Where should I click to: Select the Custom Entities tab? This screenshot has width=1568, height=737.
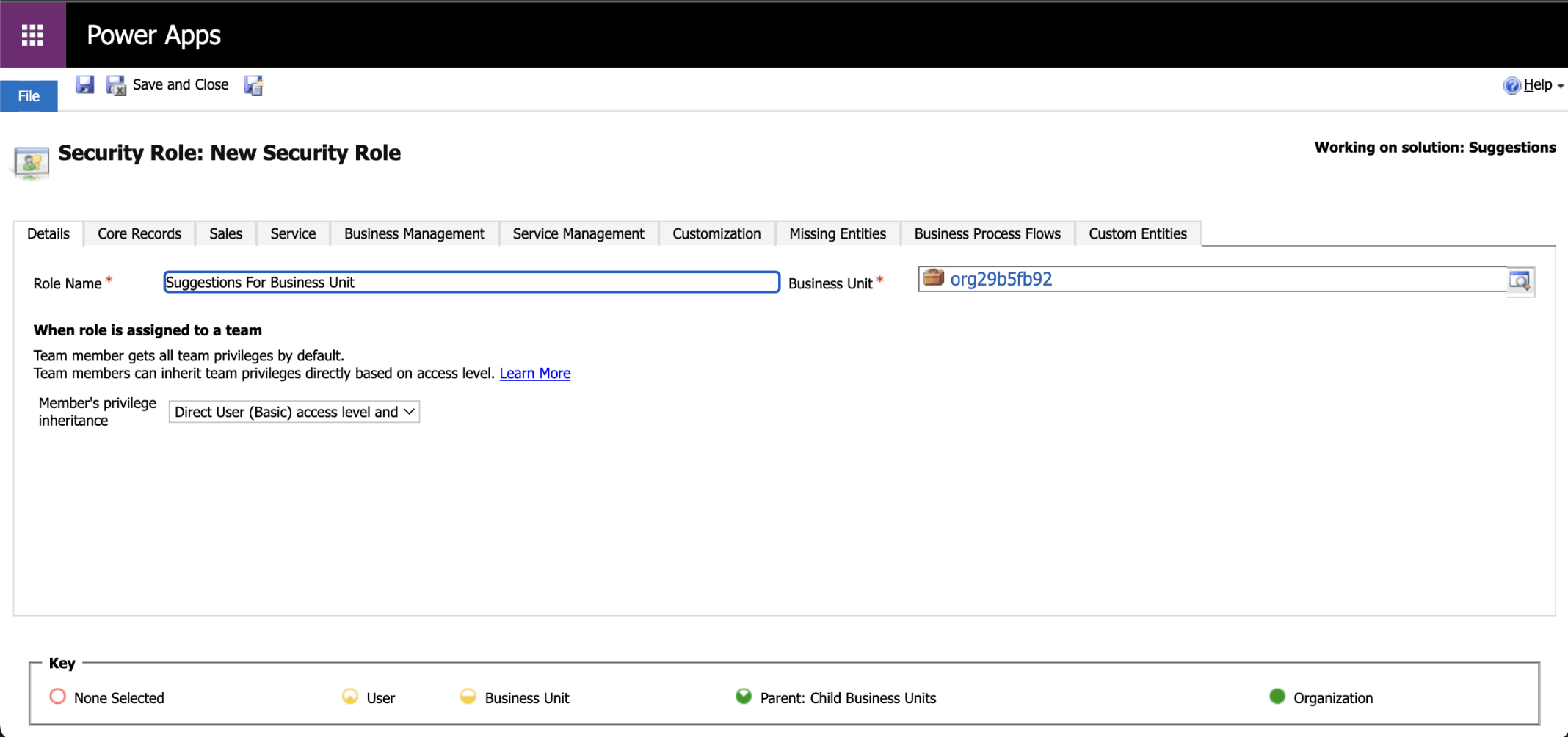pyautogui.click(x=1137, y=233)
